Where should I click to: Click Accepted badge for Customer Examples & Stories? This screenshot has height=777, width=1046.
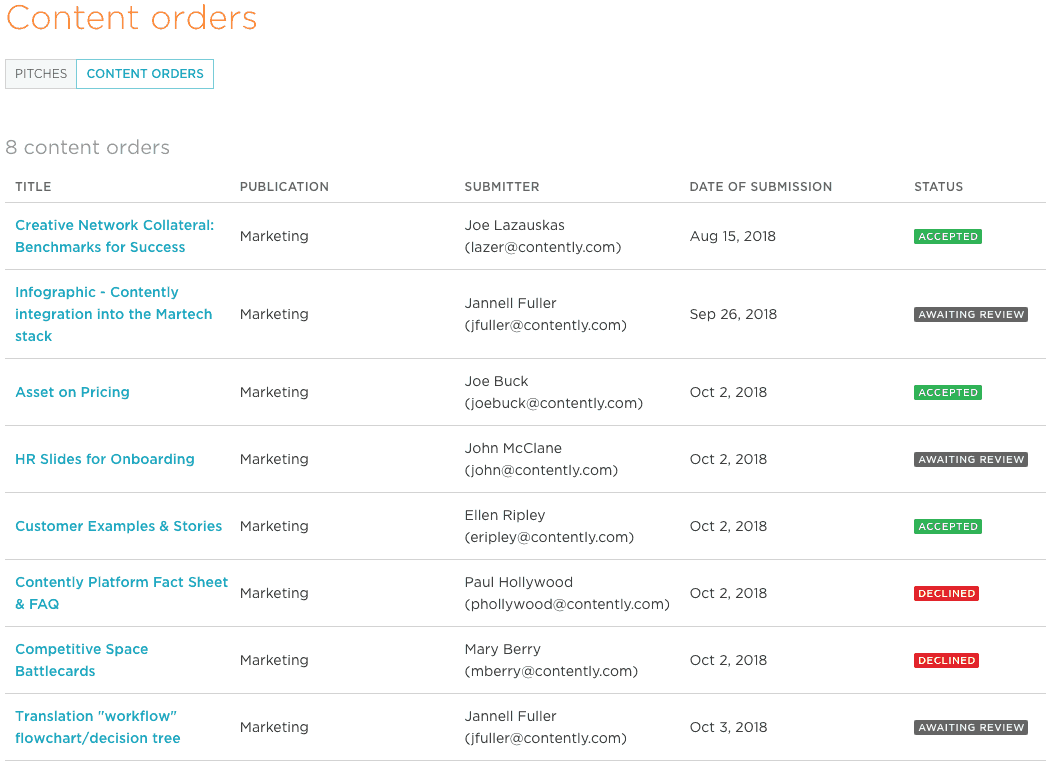point(948,527)
